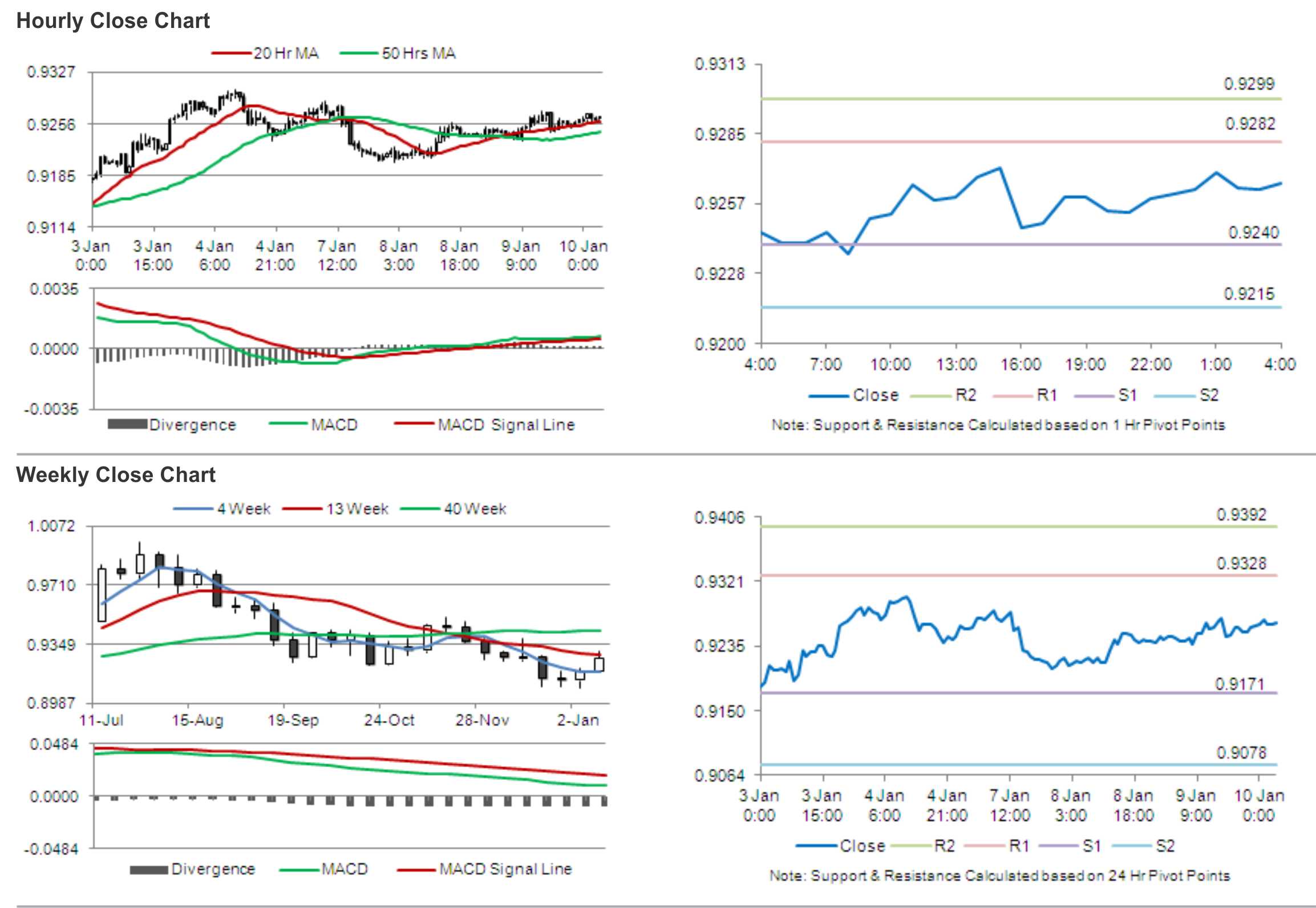Click the 15-Aug date label
Image resolution: width=1316 pixels, height=908 pixels.
pos(197,720)
